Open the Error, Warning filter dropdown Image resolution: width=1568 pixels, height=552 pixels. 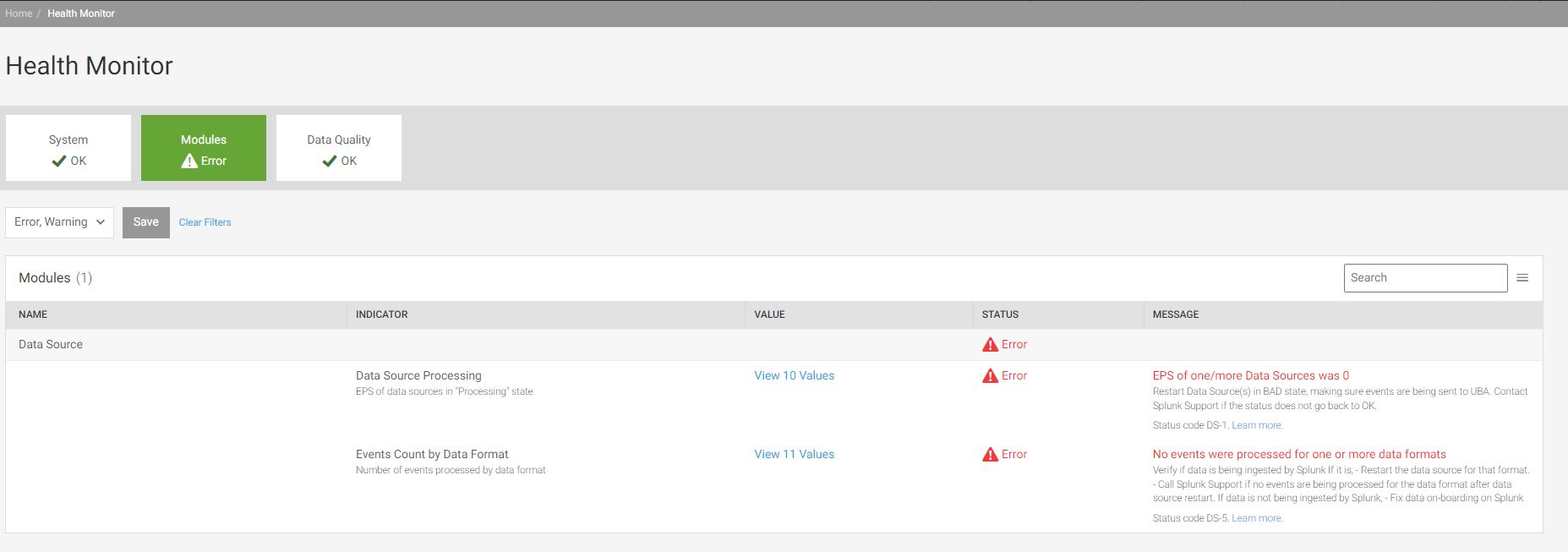coord(59,222)
